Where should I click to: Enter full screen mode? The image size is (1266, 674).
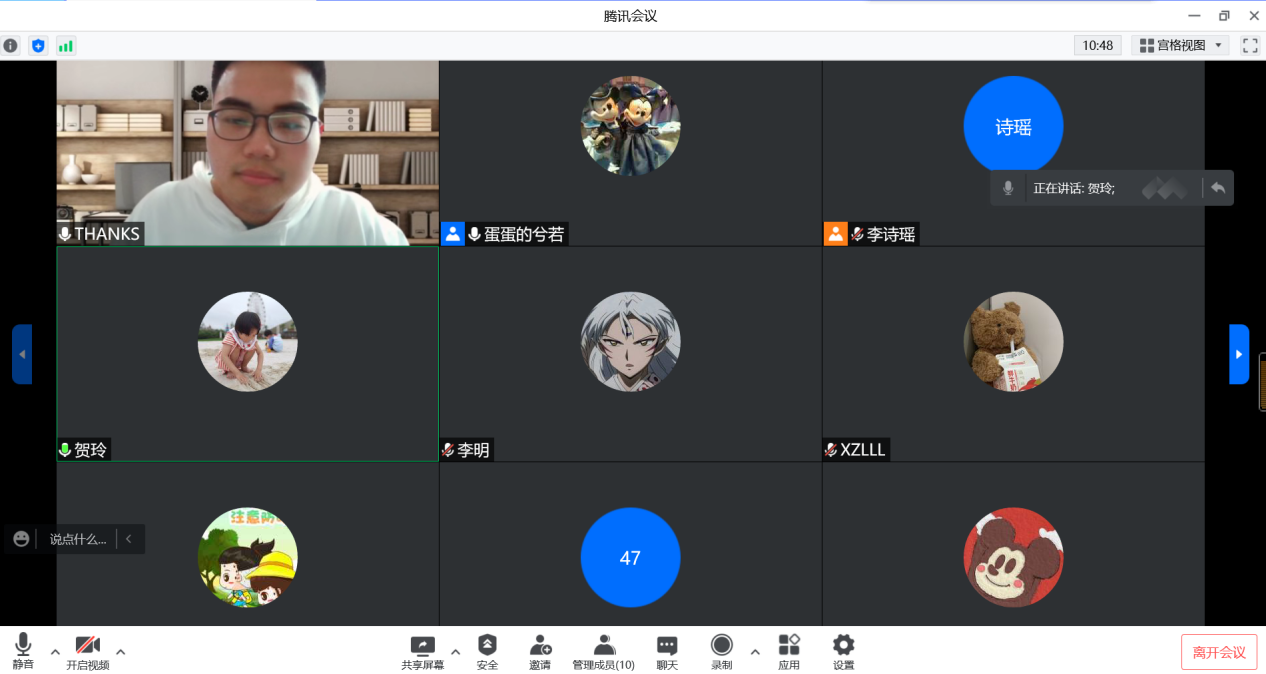1249,45
